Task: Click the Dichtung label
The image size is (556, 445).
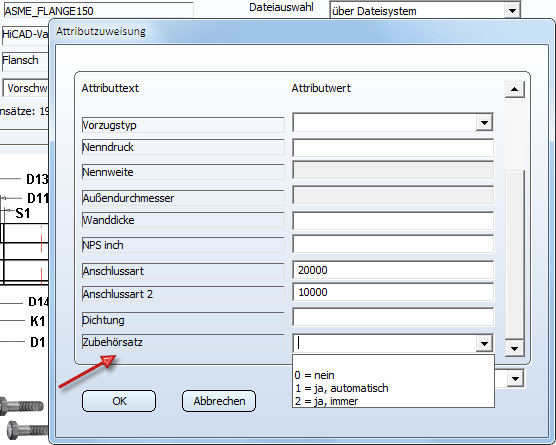Action: click(183, 320)
